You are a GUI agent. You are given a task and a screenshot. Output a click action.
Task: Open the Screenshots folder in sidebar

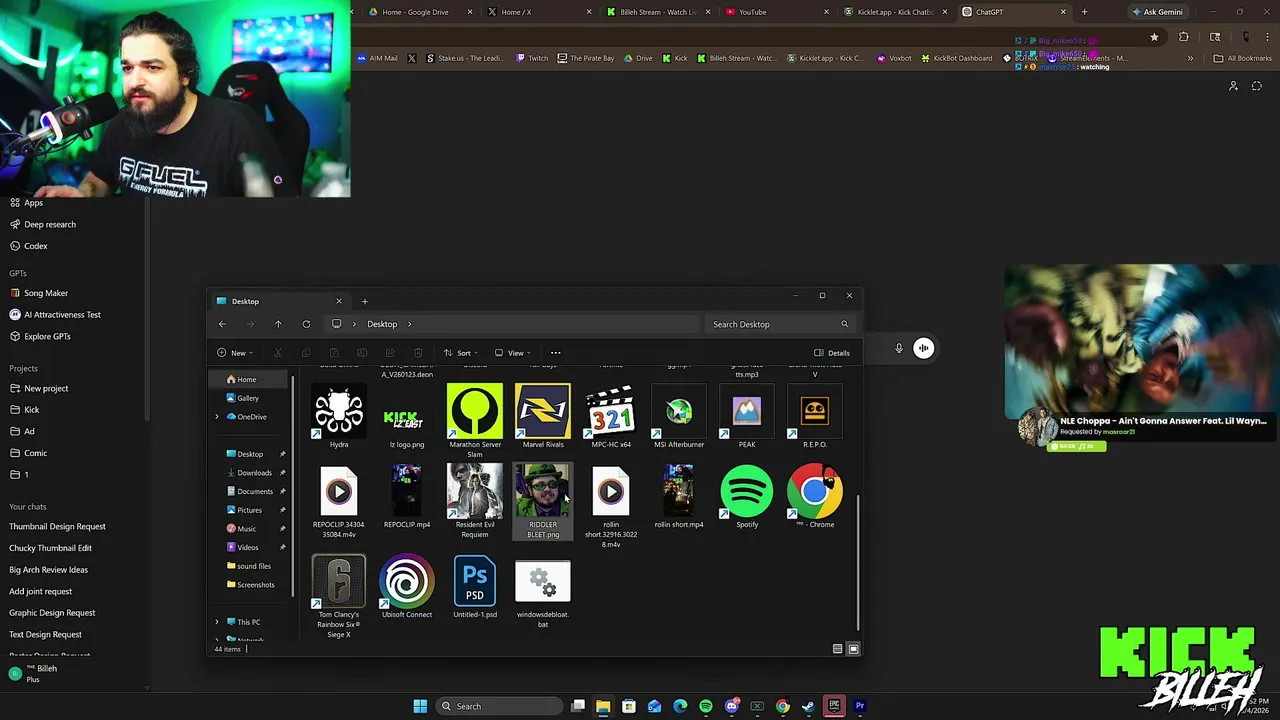[255, 585]
